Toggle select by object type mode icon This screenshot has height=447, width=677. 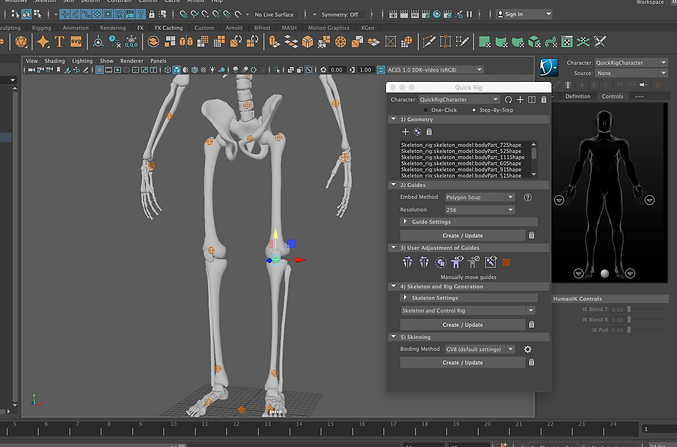[26, 14]
